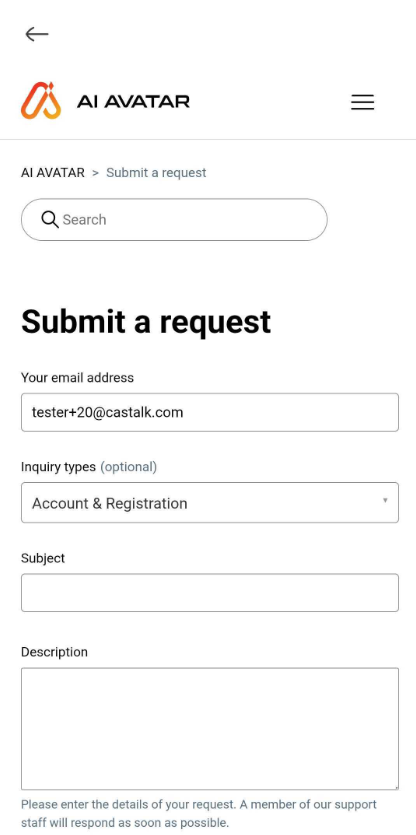The width and height of the screenshot is (416, 835).
Task: Click the magnifying glass search icon
Action: tap(50, 219)
